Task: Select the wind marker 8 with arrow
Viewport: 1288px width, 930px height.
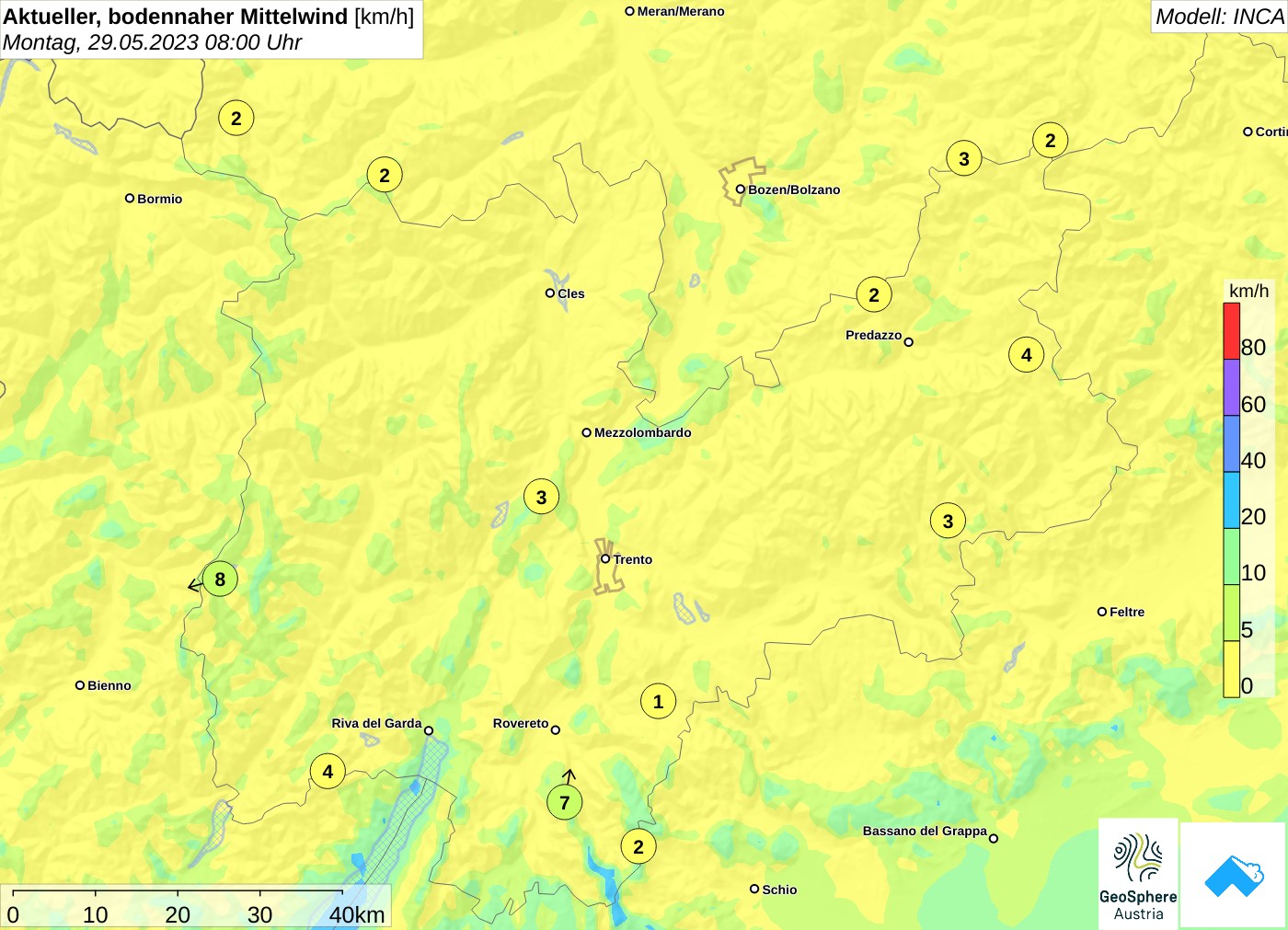Action: point(220,580)
